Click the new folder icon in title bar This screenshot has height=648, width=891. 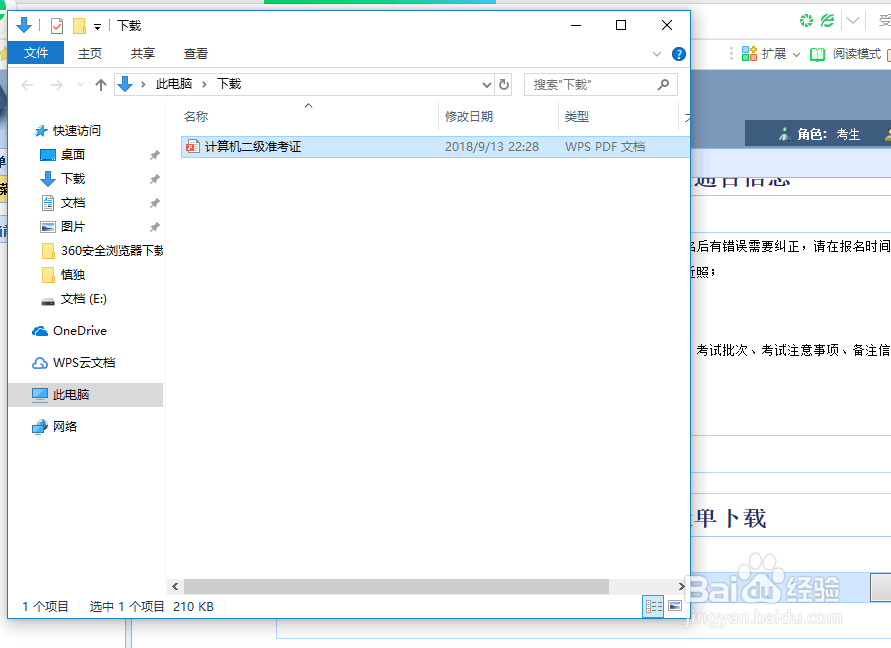click(x=80, y=26)
